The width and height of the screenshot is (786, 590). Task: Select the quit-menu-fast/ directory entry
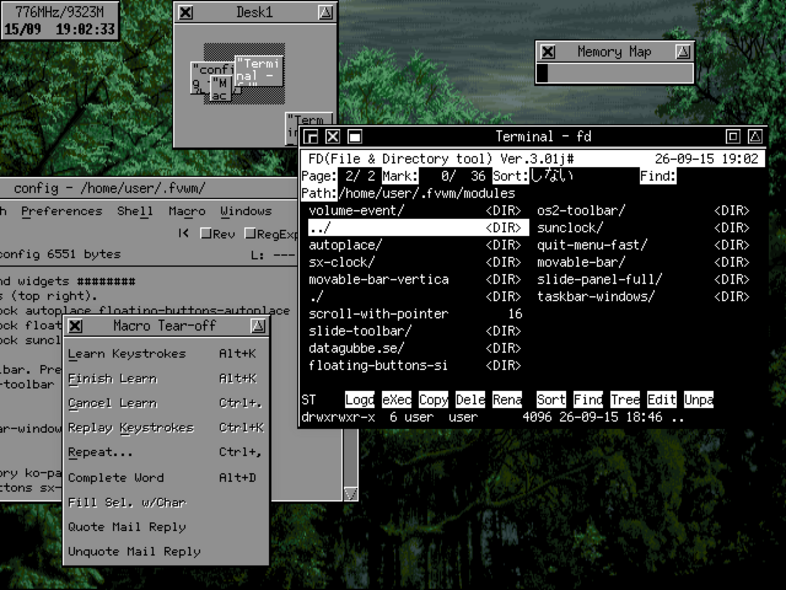tap(644, 245)
